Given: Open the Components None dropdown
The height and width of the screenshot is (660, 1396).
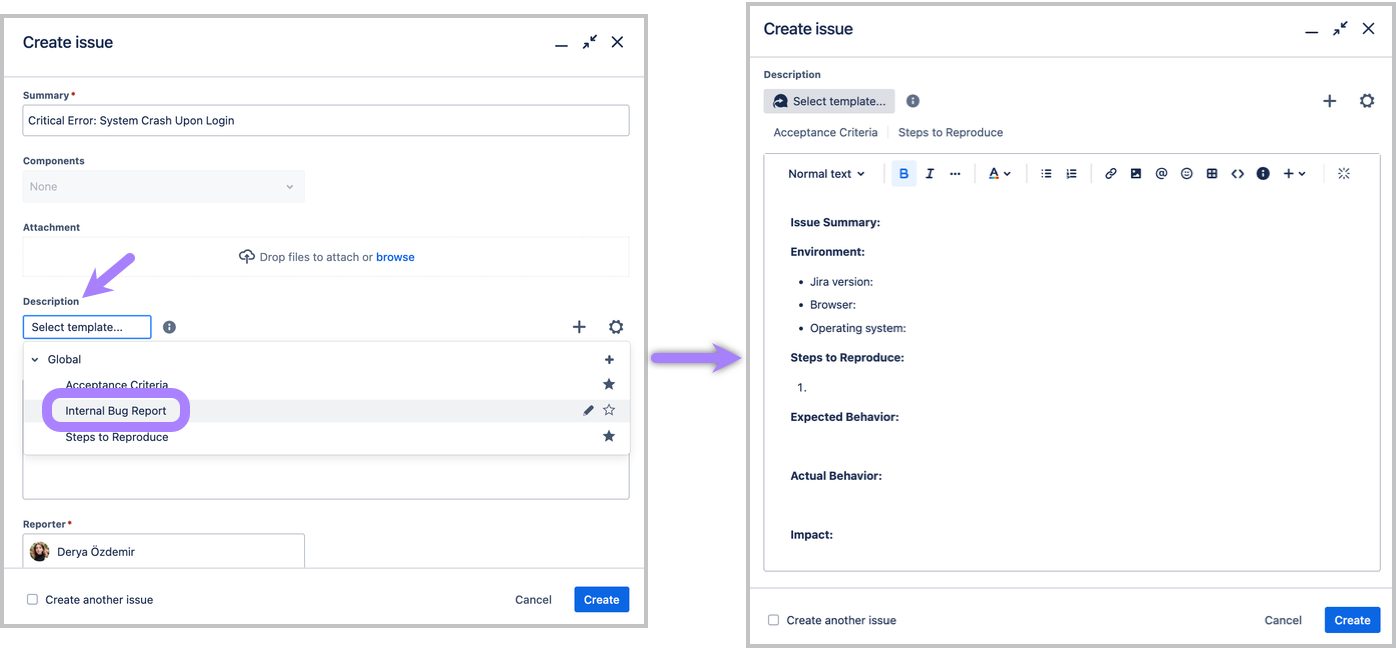Looking at the screenshot, I should [164, 187].
